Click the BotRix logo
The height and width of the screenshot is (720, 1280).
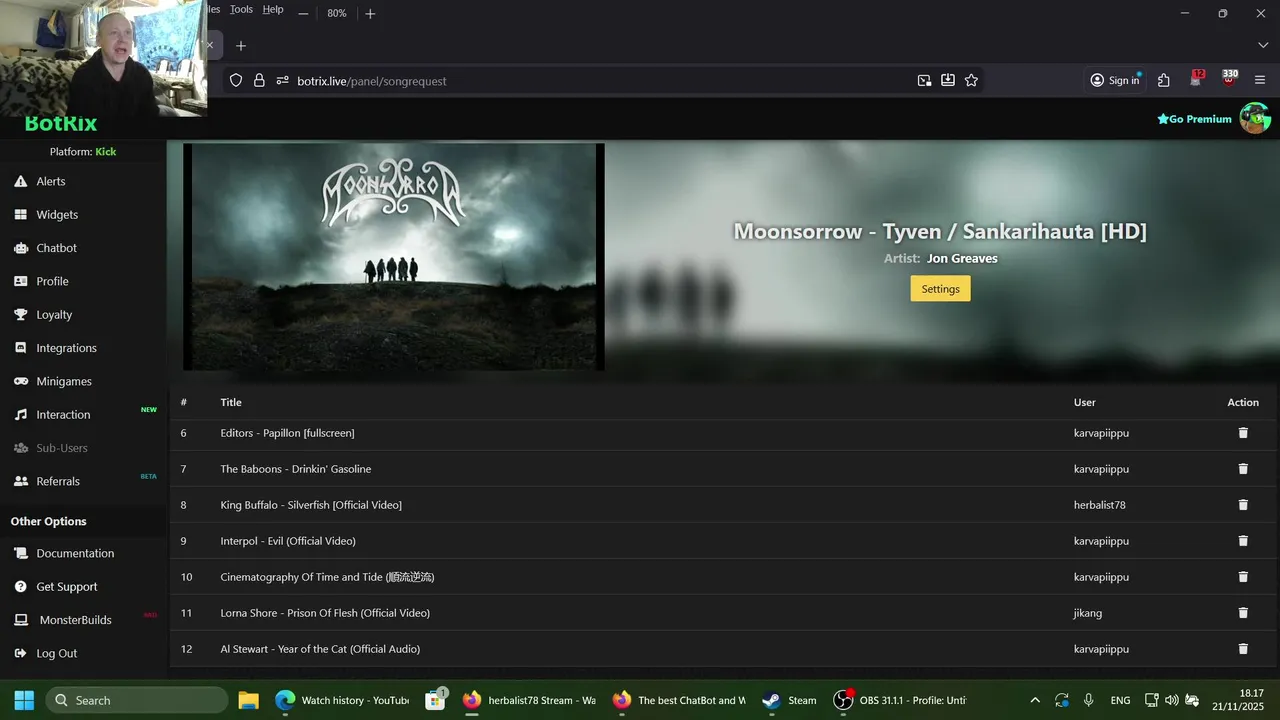(x=61, y=124)
